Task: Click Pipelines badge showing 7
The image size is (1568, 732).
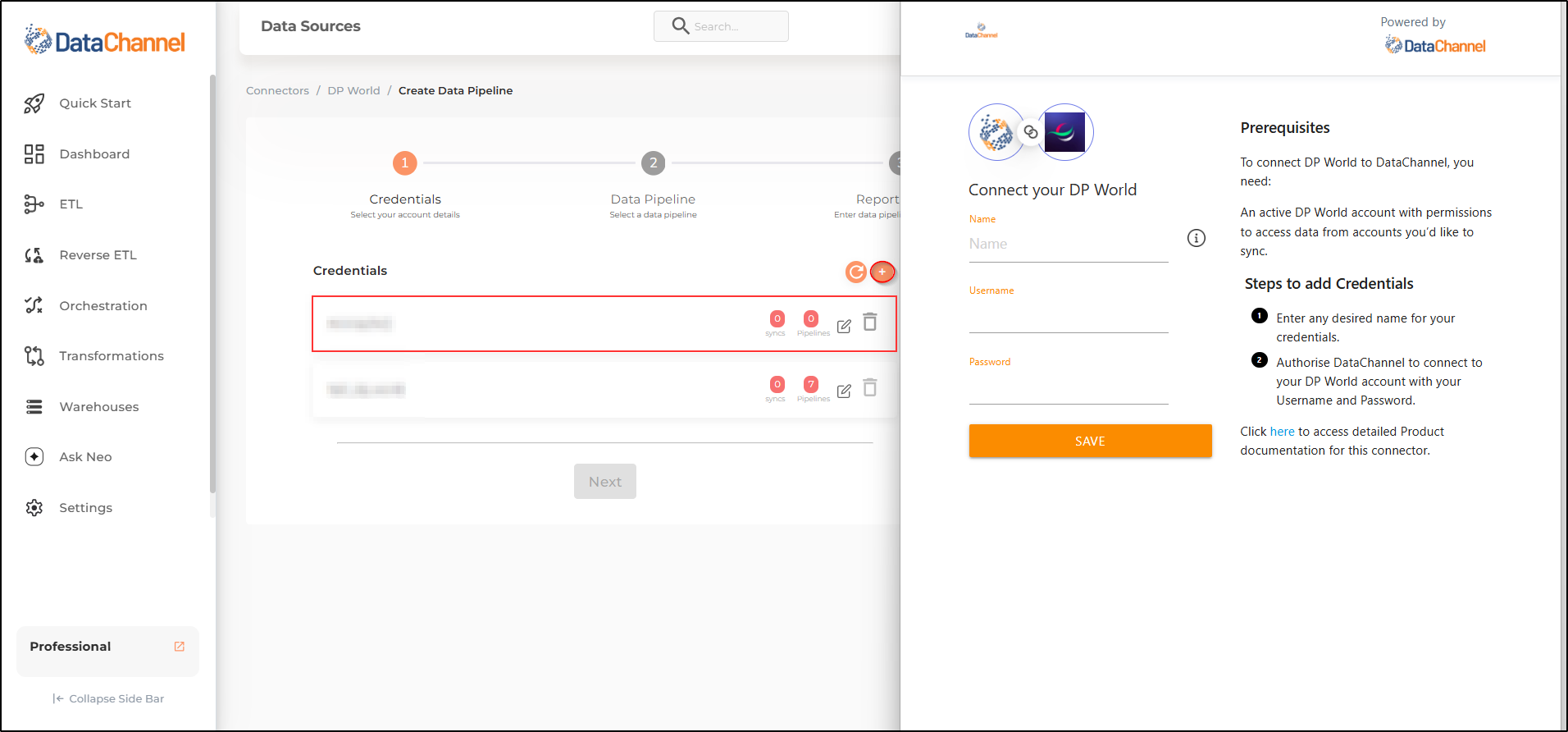Action: pyautogui.click(x=810, y=384)
